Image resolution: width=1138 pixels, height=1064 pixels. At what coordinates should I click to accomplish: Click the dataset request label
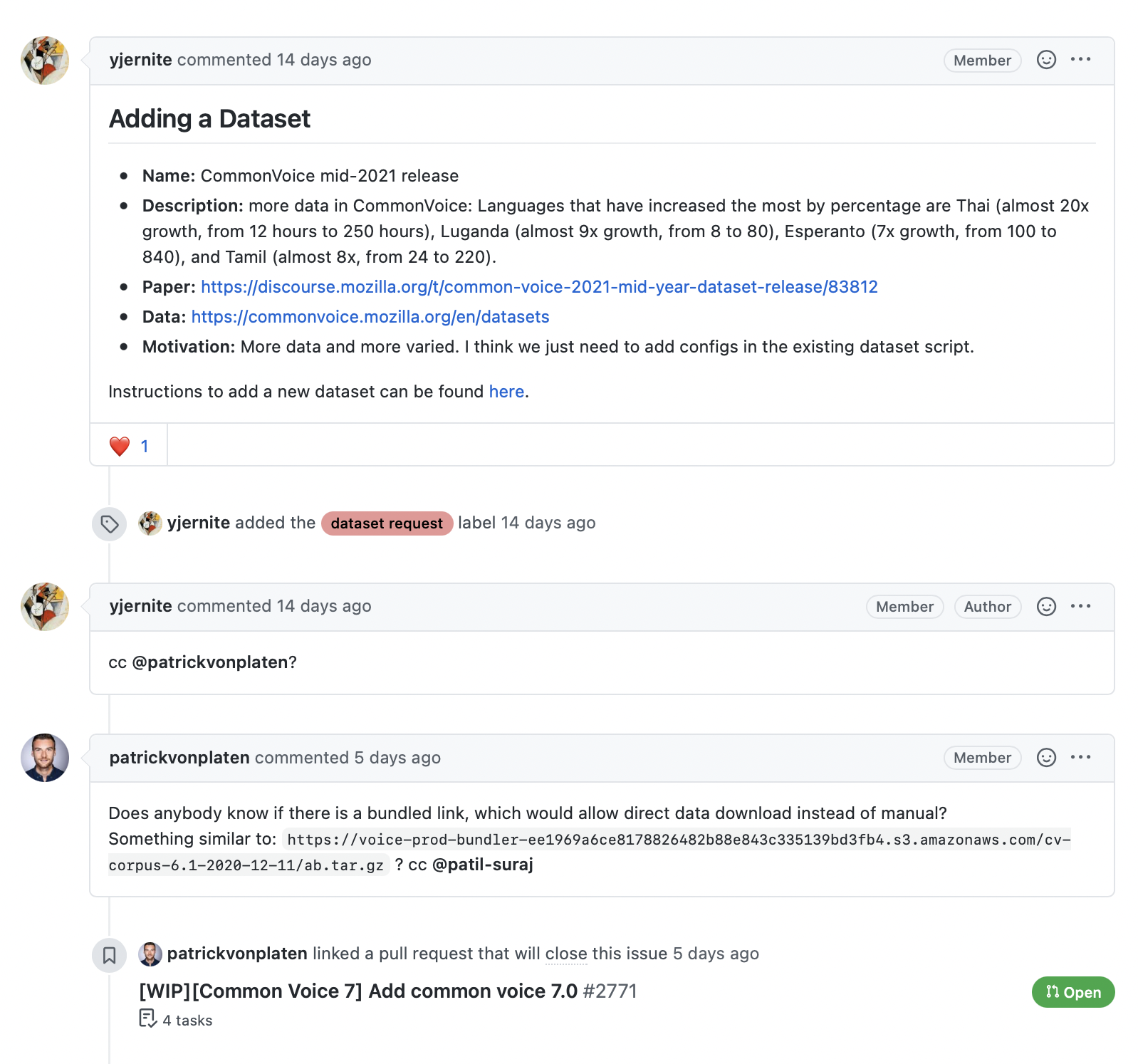[x=387, y=523]
